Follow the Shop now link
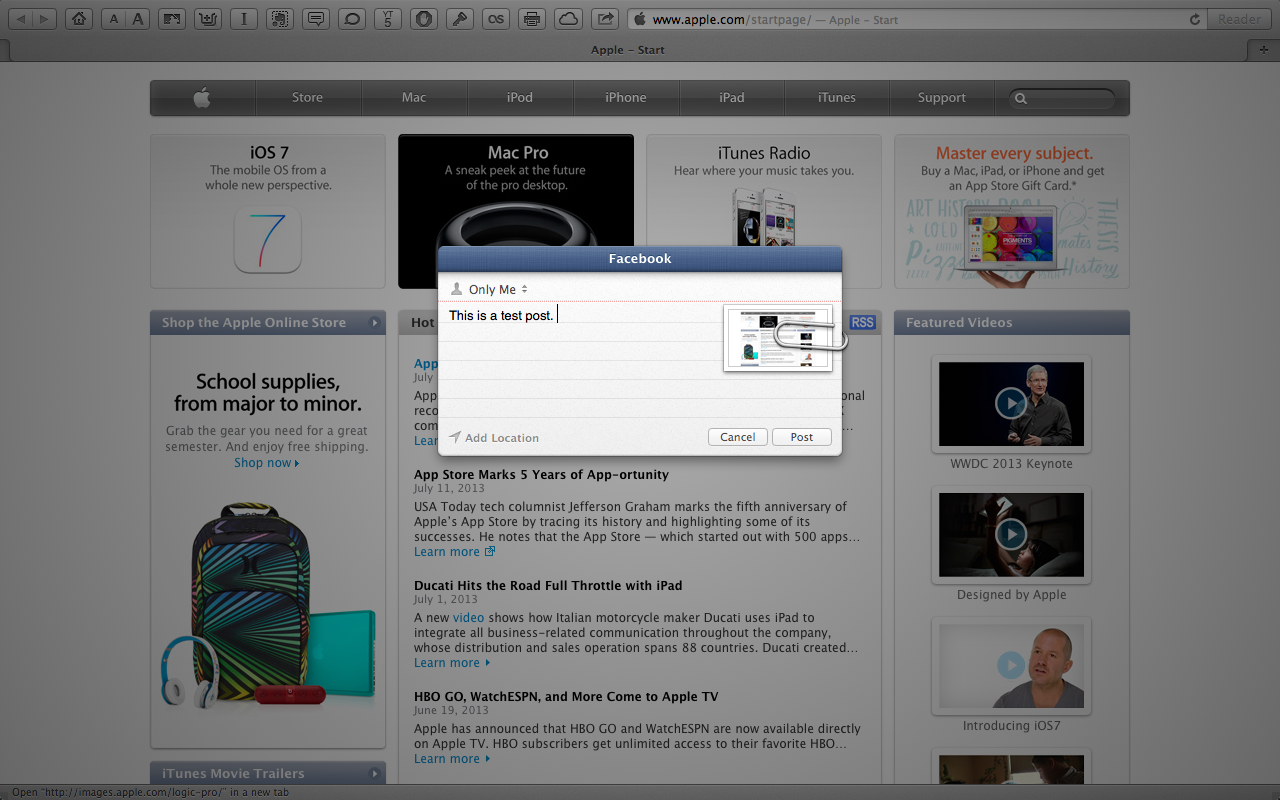Viewport: 1280px width, 800px height. point(267,463)
